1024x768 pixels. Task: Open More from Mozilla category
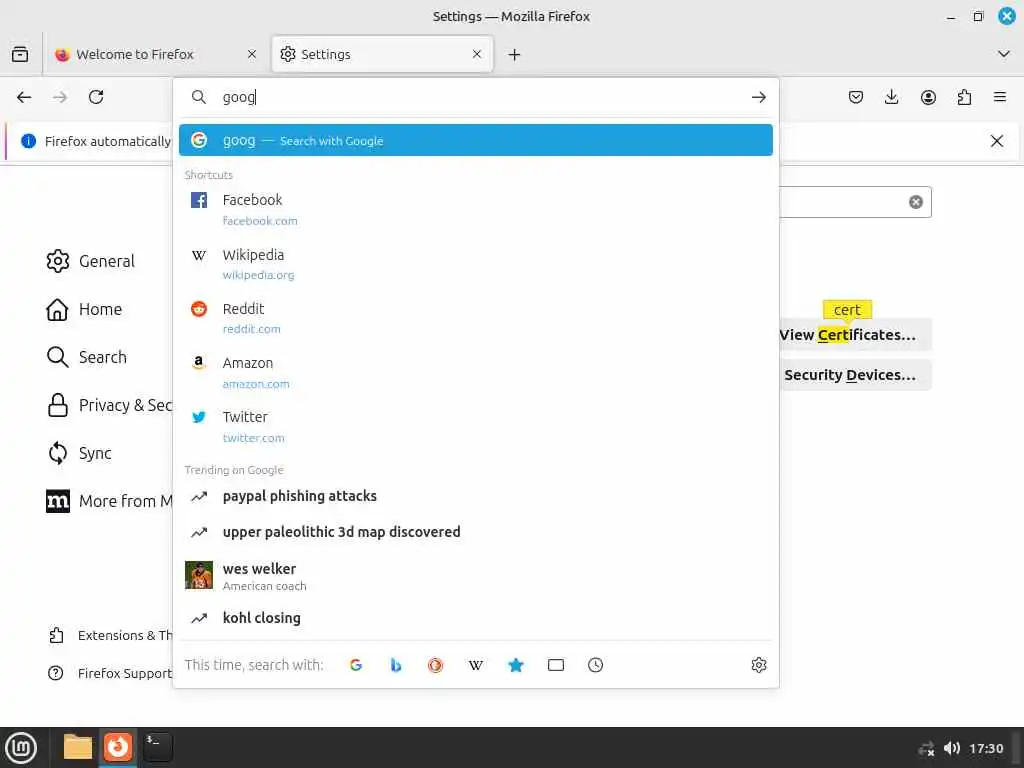pyautogui.click(x=108, y=502)
